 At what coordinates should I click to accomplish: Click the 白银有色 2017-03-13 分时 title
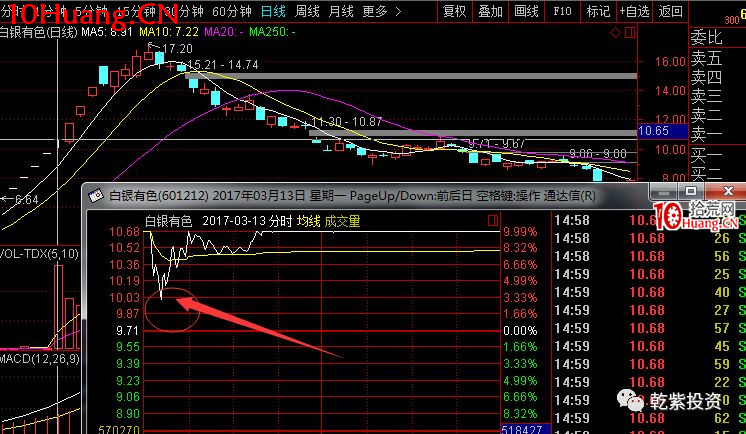218,221
